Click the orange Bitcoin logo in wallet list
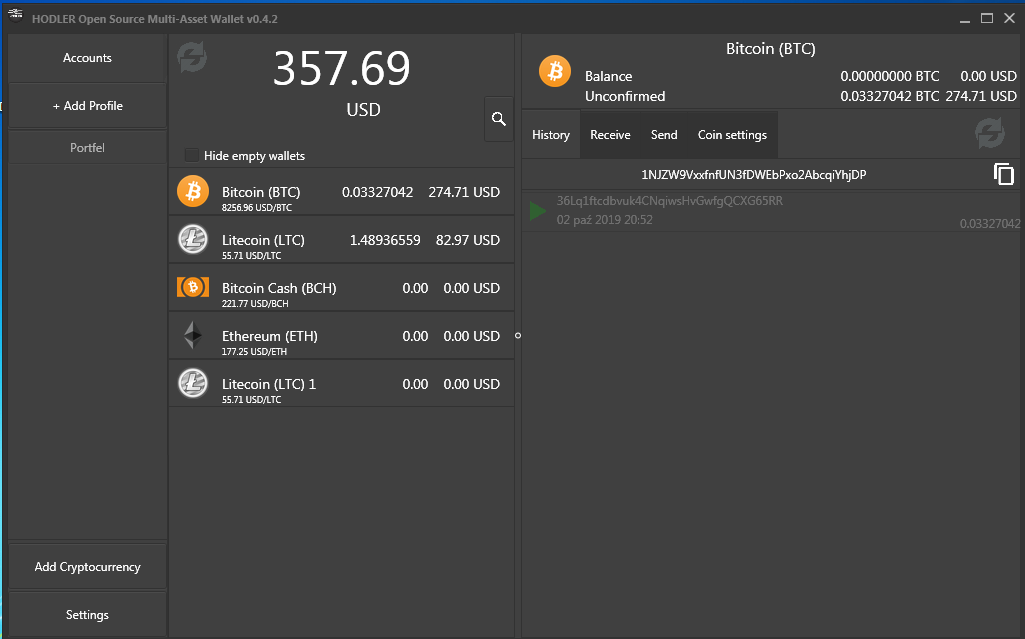 193,191
